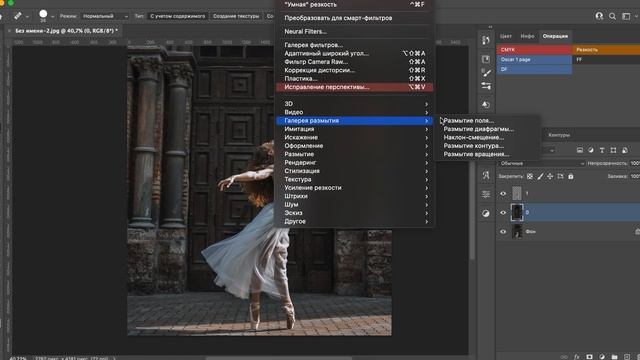The width and height of the screenshot is (640, 360).
Task: Click link layers chain icon
Action: [x=564, y=357]
